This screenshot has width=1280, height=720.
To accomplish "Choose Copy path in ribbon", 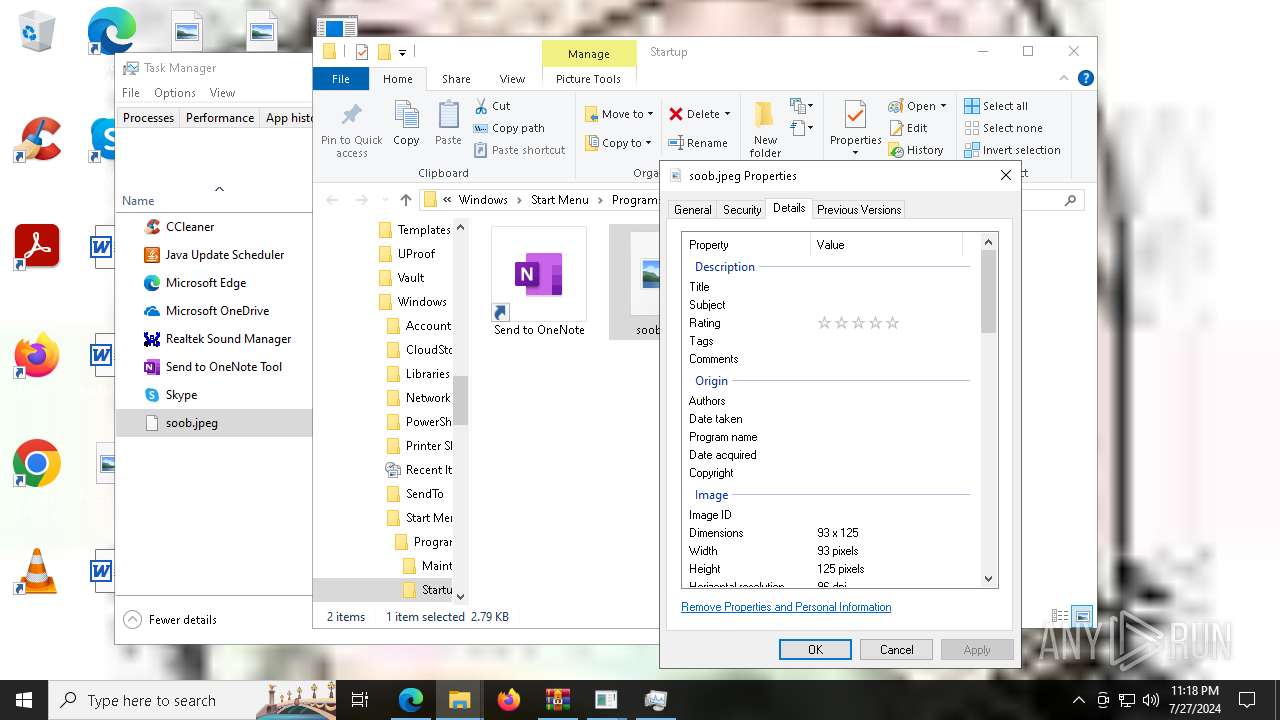I will (509, 128).
